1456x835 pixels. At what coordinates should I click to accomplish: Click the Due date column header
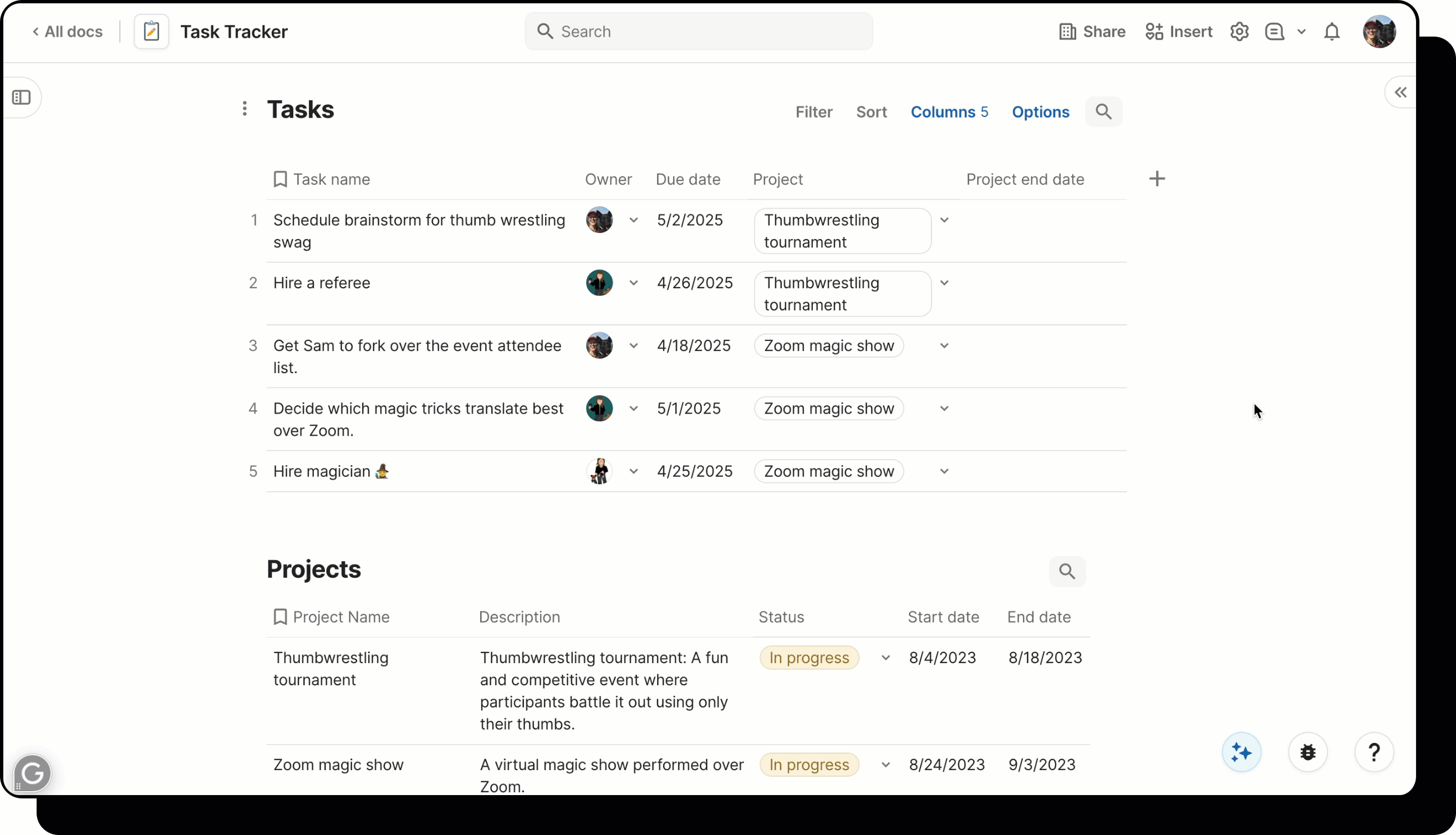tap(688, 180)
